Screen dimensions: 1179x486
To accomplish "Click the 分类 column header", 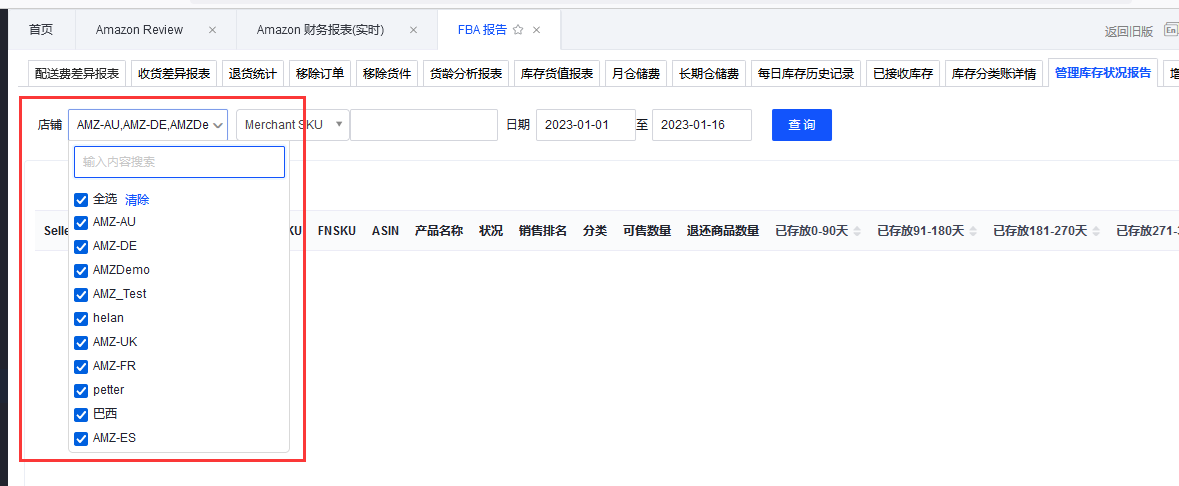I will coord(595,231).
